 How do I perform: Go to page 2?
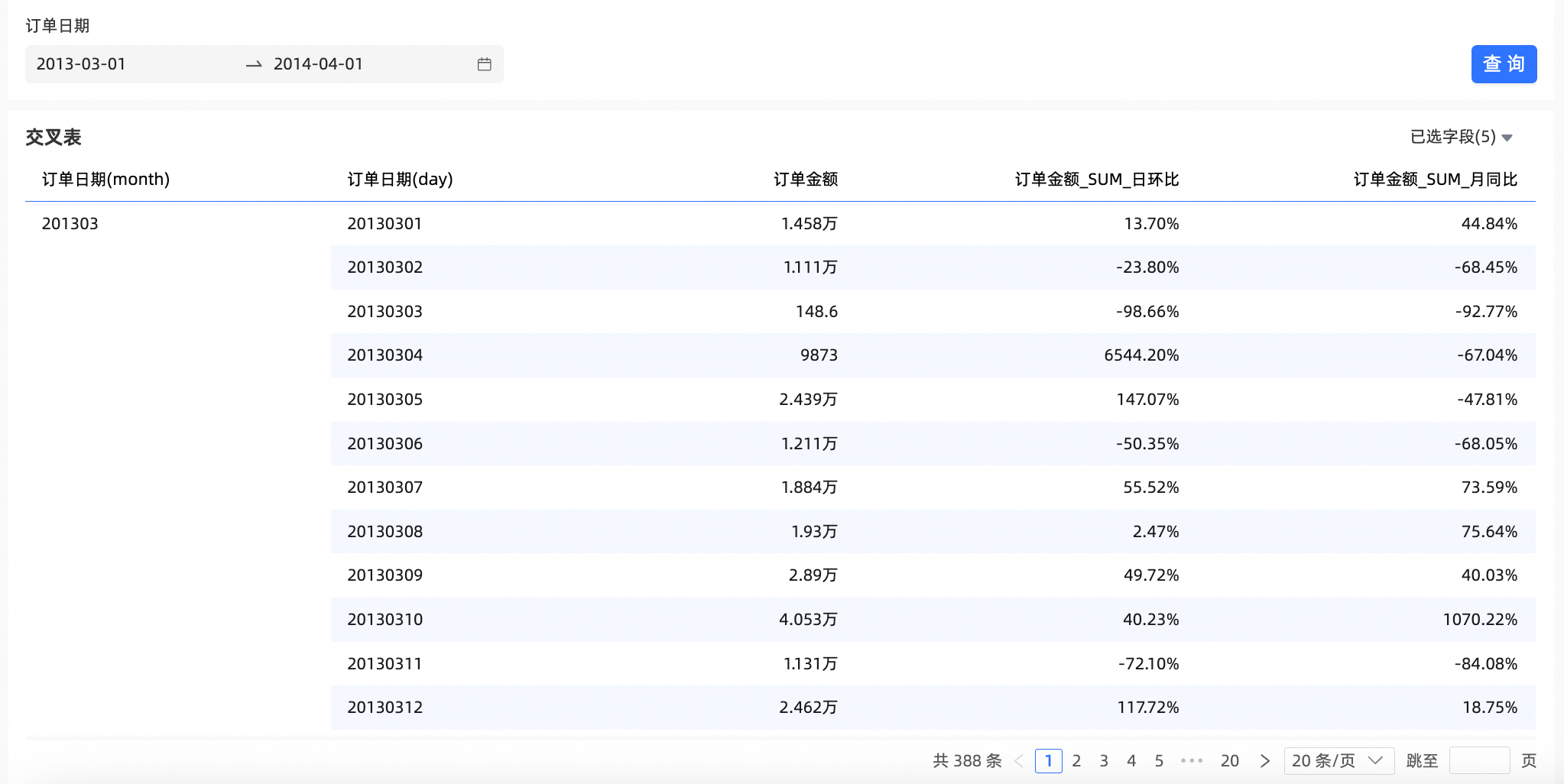1076,761
